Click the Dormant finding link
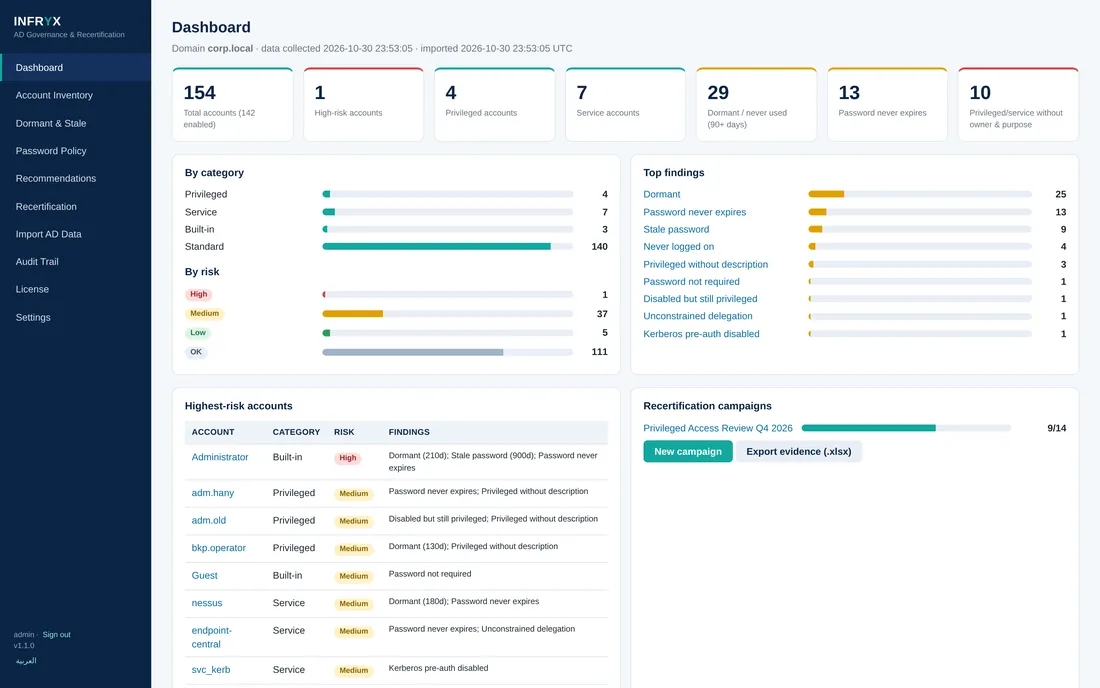This screenshot has width=1100, height=688. pos(662,194)
